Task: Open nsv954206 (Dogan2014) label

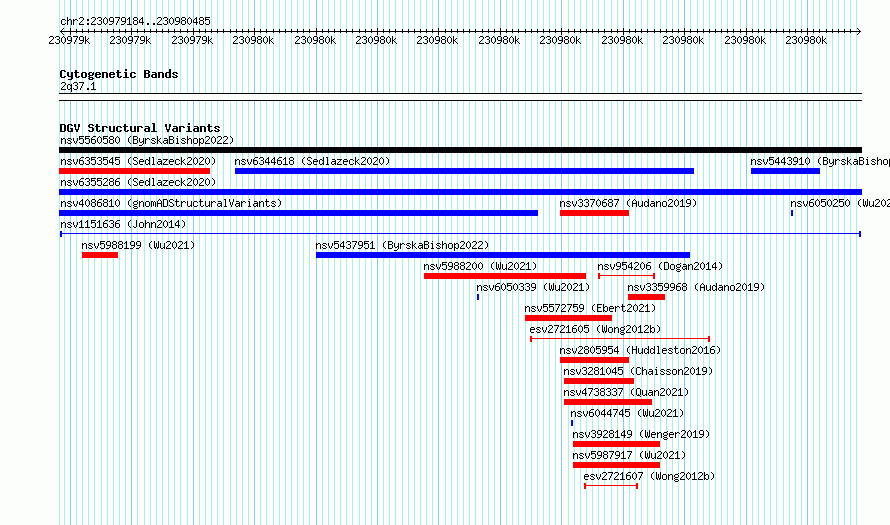Action: (660, 266)
